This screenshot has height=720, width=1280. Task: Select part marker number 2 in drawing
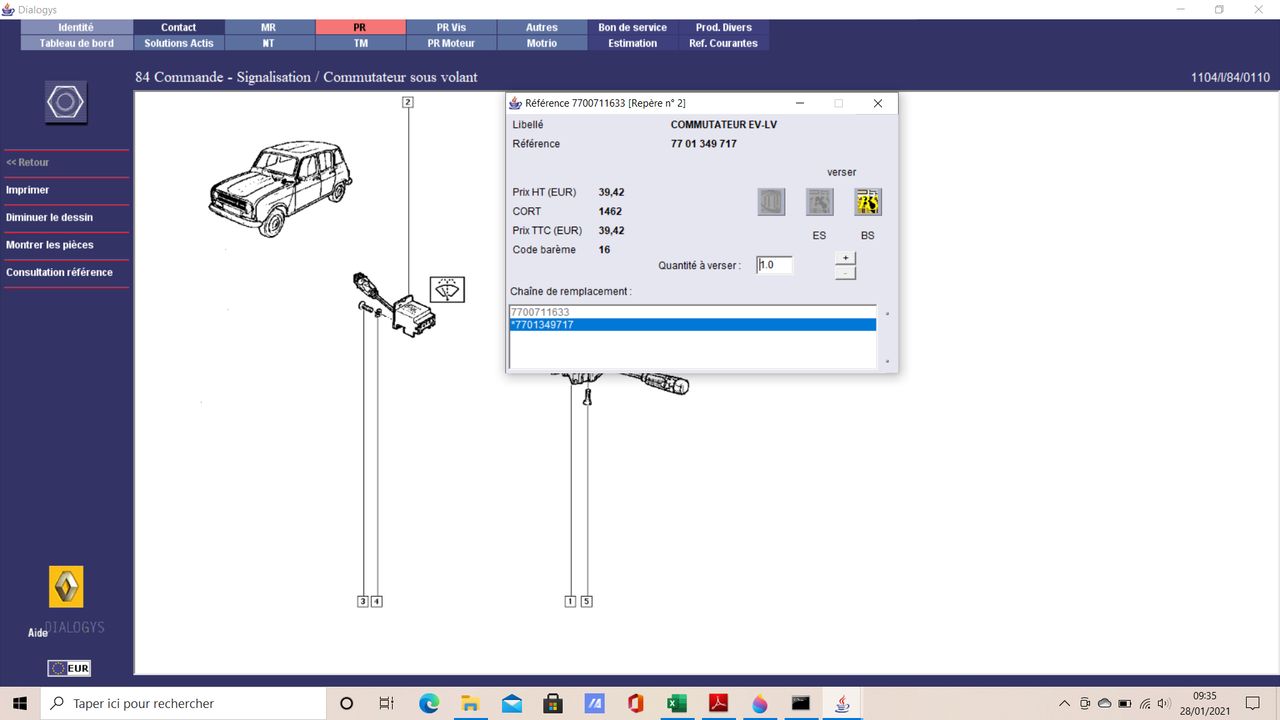click(408, 102)
